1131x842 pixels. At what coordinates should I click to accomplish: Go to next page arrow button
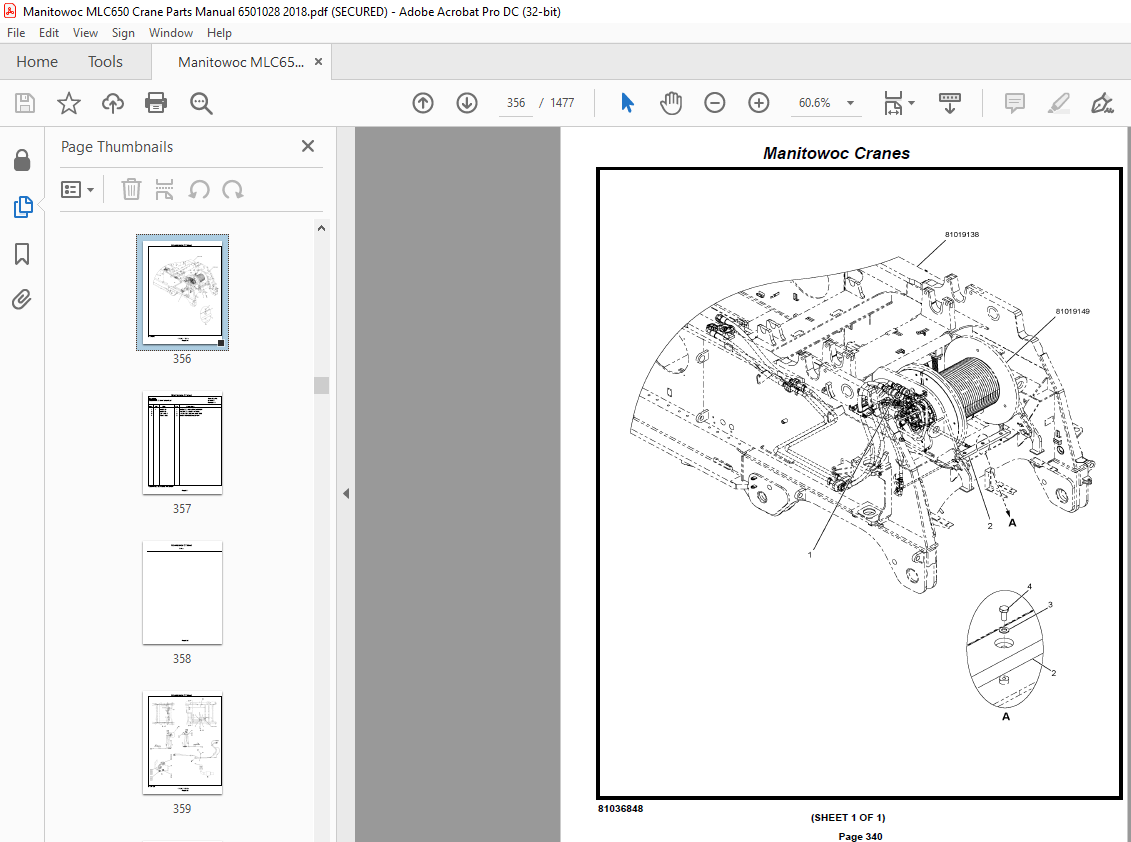click(467, 103)
